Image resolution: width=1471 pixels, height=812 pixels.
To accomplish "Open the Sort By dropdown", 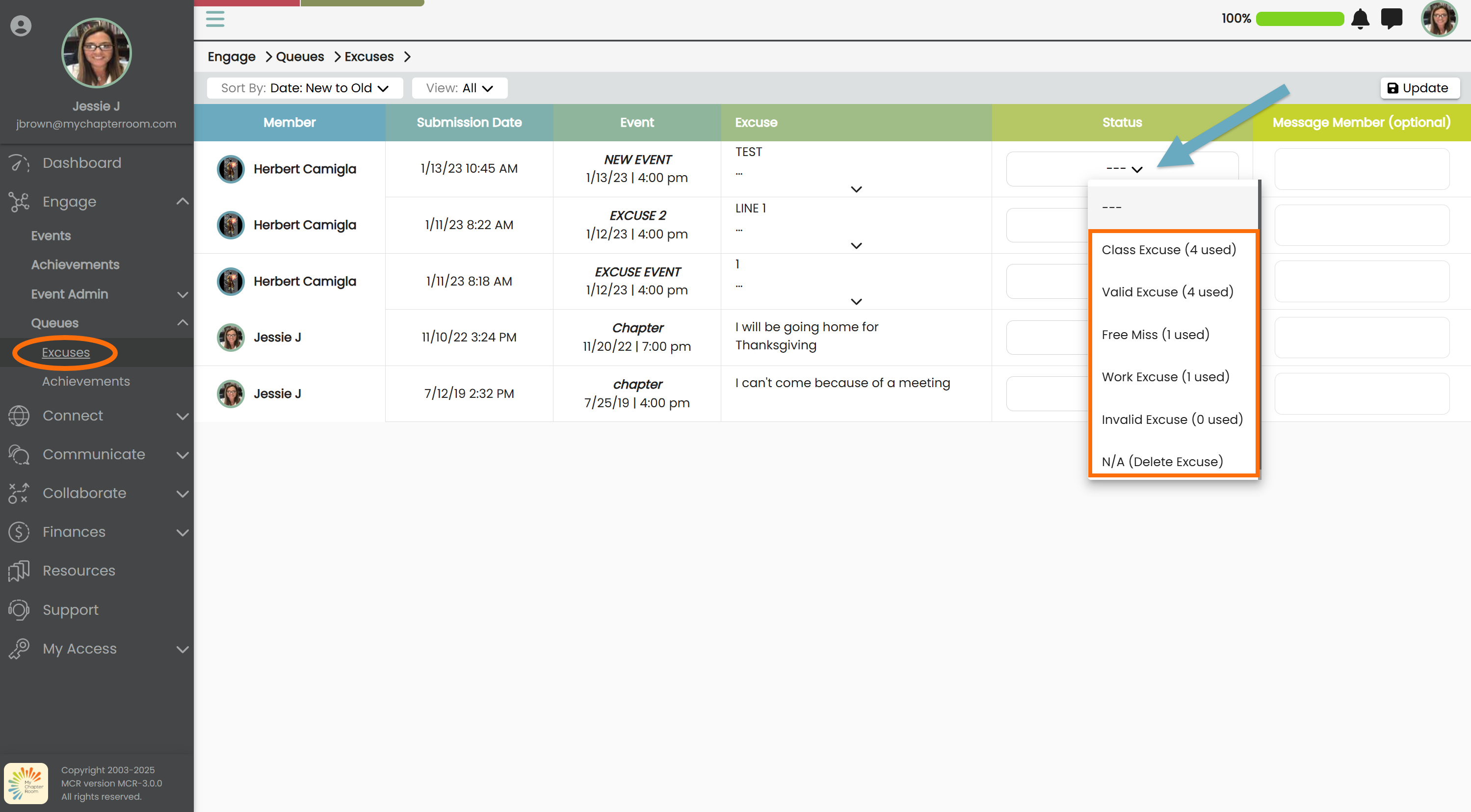I will (305, 88).
